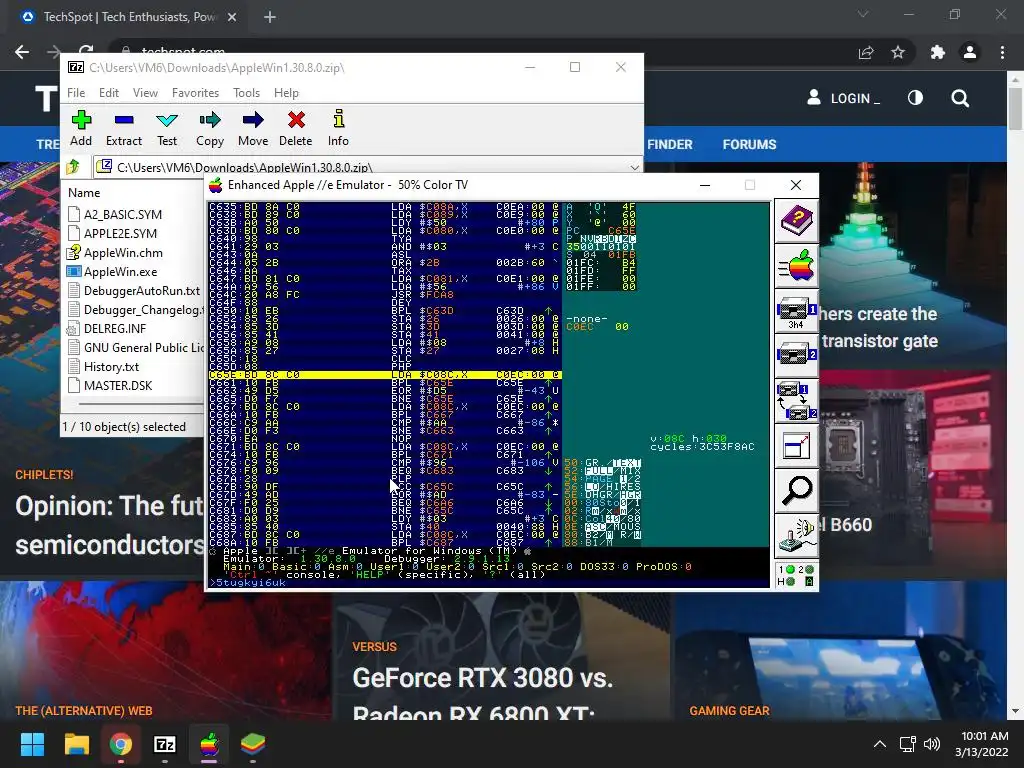Open TechSpot FORUMS nav link

[x=749, y=144]
